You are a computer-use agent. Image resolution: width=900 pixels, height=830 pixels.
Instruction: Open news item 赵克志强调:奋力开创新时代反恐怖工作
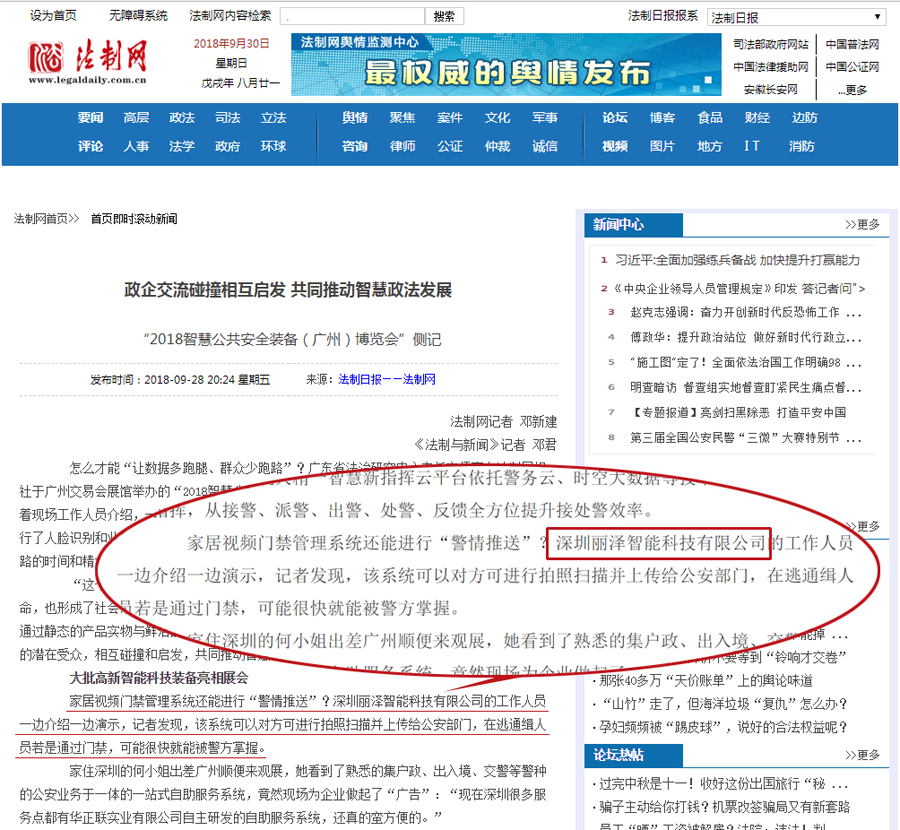tap(746, 312)
